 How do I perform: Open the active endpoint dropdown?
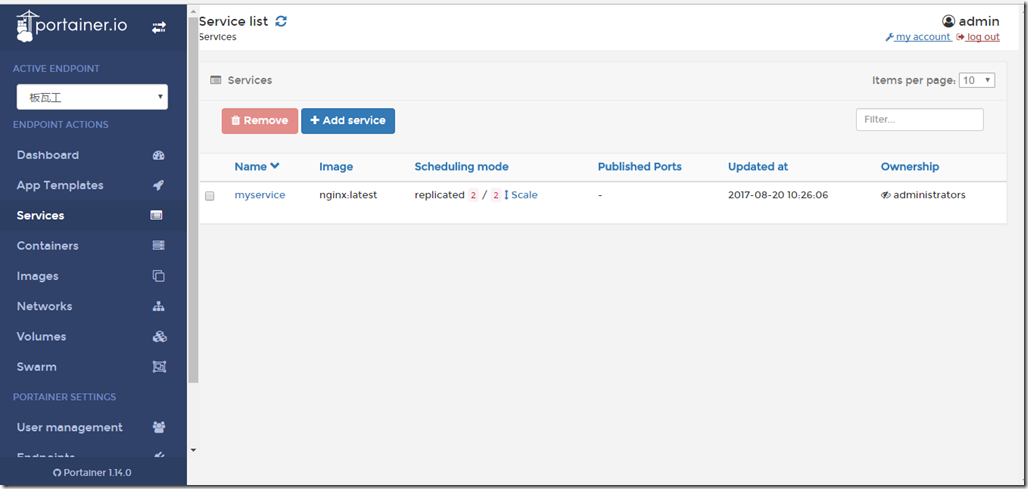[x=92, y=97]
